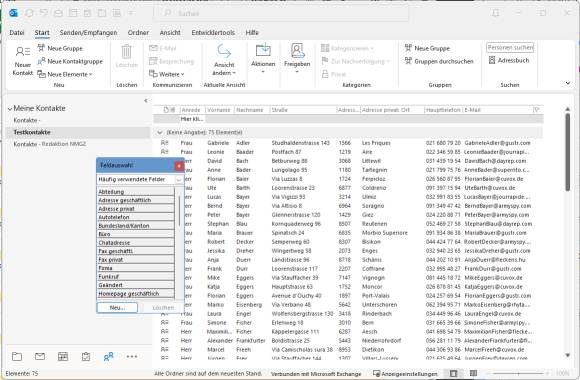Image resolution: width=580 pixels, height=380 pixels.
Task: Select contact Gabriele Adler's email
Action: [x=498, y=143]
